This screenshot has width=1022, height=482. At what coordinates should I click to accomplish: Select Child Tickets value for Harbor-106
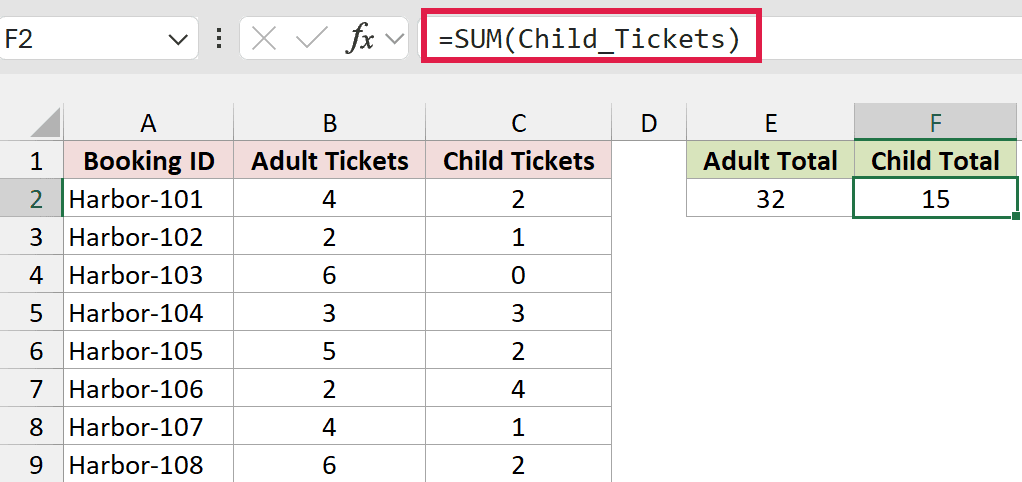point(518,389)
